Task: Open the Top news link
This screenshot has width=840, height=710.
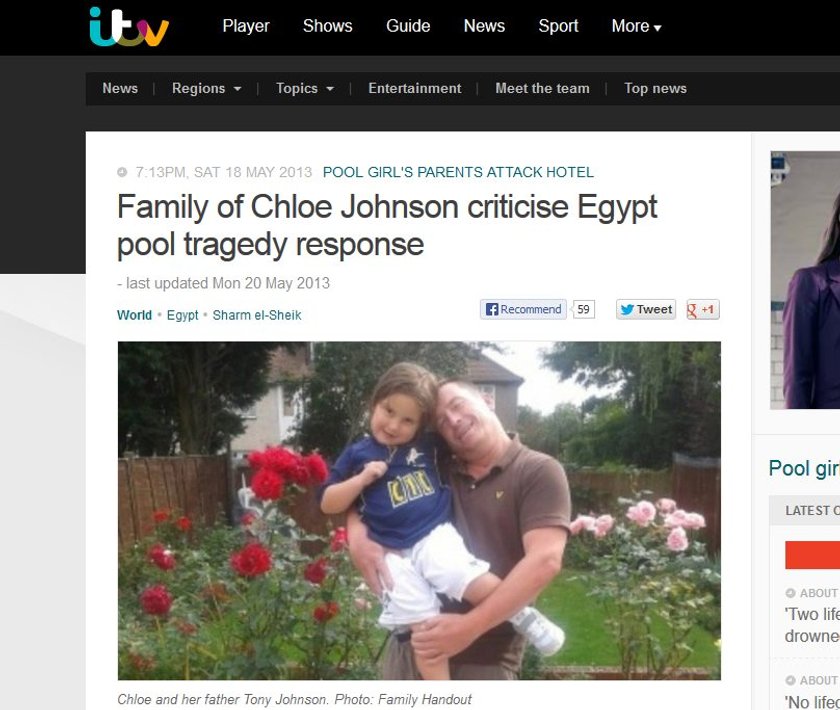Action: click(655, 88)
